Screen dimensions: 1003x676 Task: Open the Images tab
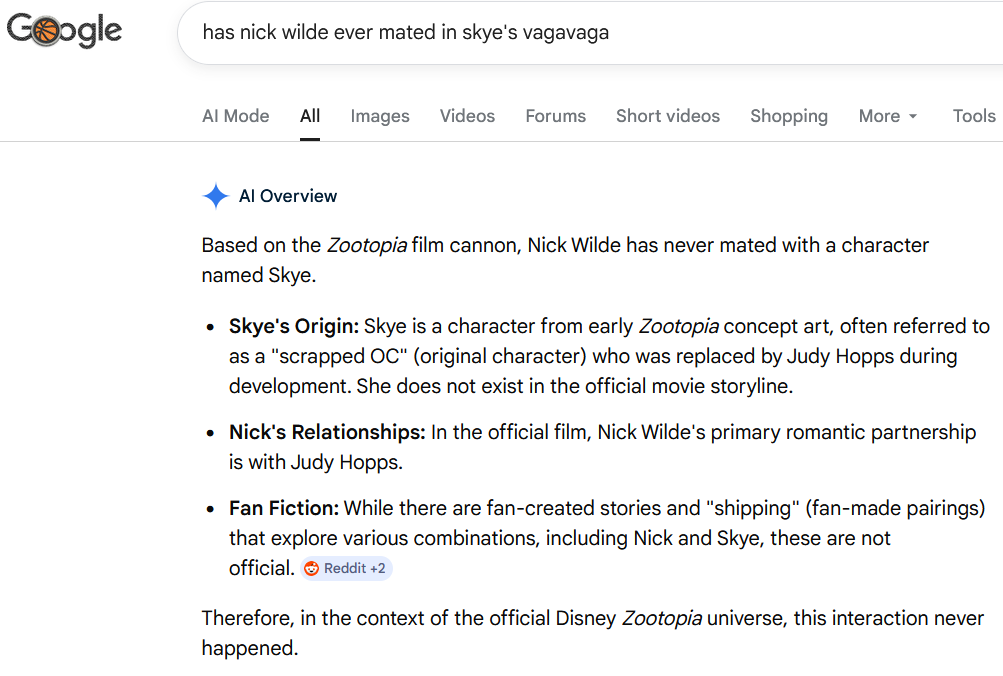(380, 116)
